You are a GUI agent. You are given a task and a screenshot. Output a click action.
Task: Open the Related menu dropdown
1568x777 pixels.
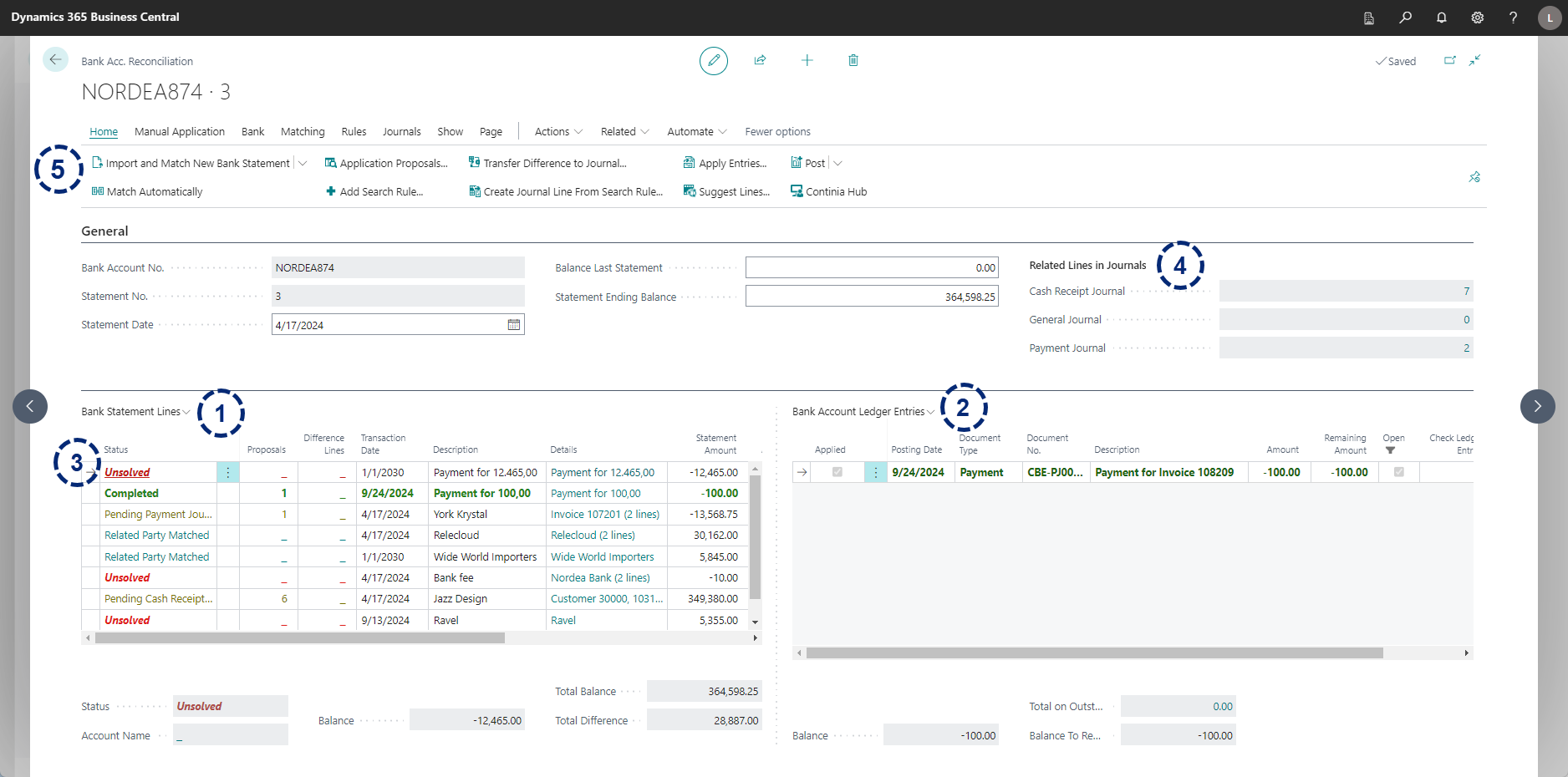[624, 131]
